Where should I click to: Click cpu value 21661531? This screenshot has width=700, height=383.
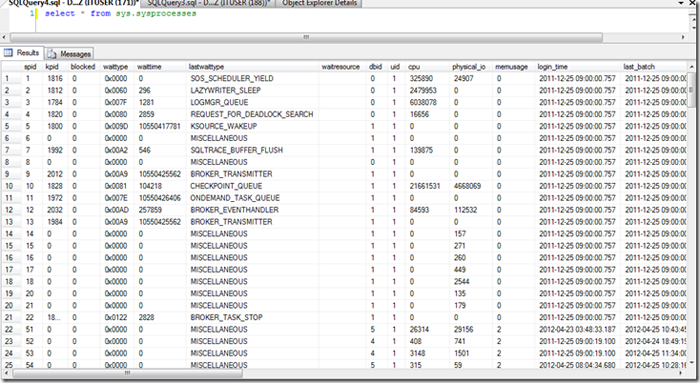tap(428, 186)
